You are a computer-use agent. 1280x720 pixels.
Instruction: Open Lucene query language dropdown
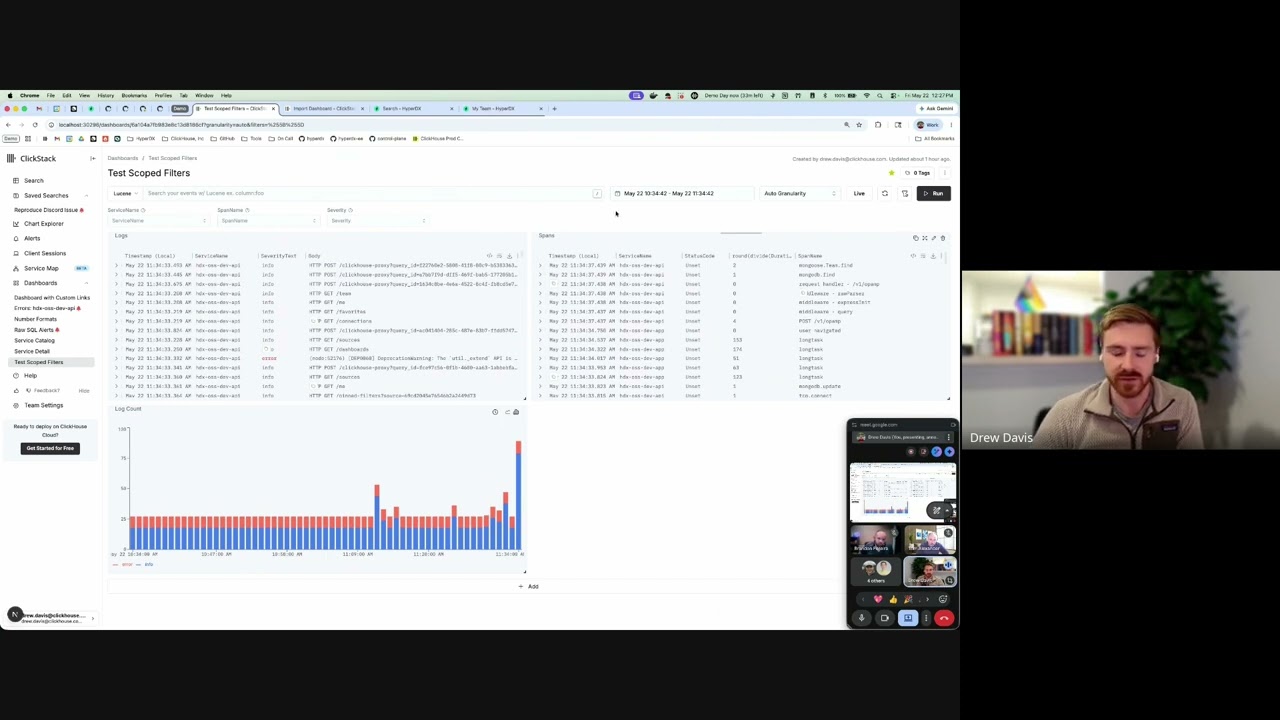point(124,193)
